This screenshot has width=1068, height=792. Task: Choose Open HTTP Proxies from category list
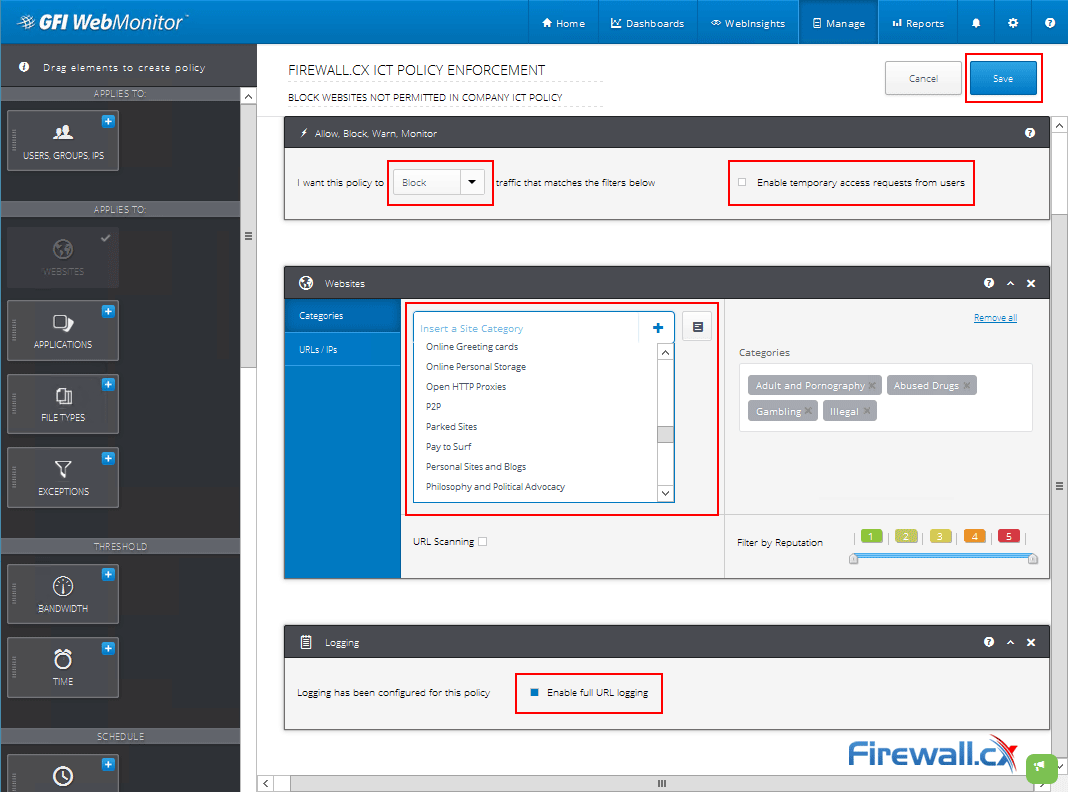pyautogui.click(x=466, y=387)
